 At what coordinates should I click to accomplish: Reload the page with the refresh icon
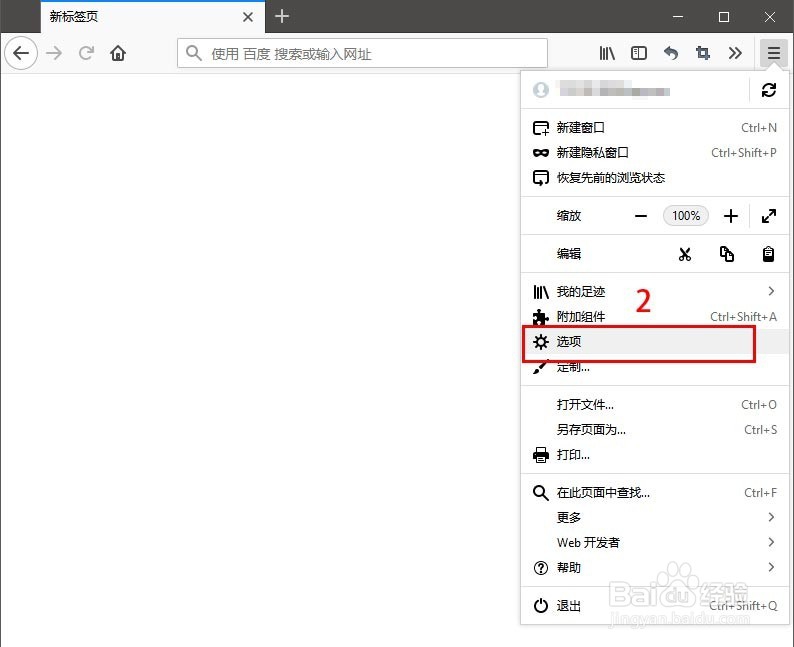87,53
